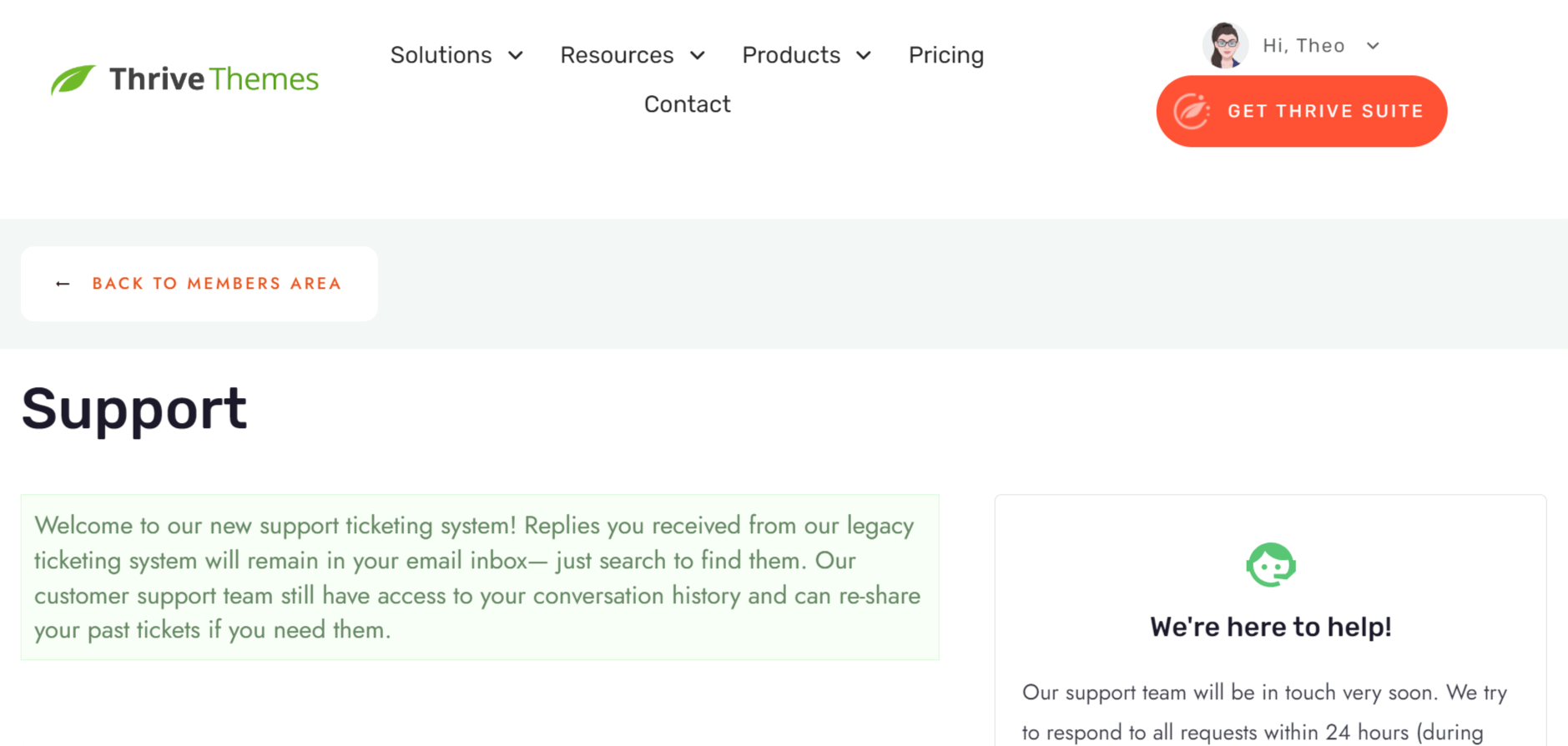Click the Support page heading
The image size is (1568, 746).
[134, 409]
